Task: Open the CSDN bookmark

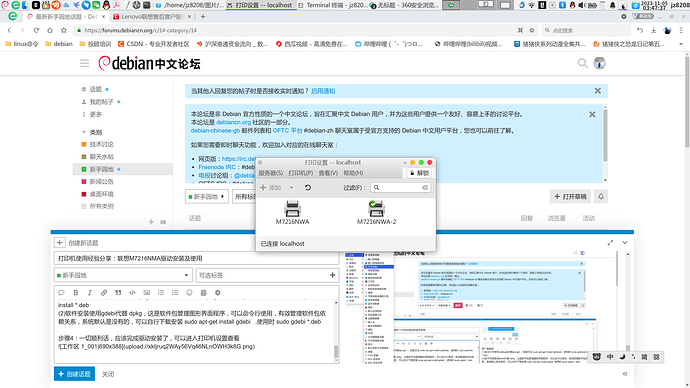Action: 154,44
